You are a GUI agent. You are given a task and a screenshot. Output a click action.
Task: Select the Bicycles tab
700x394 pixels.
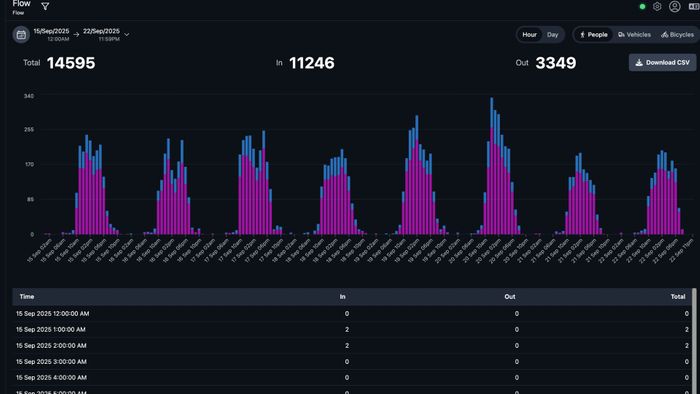pyautogui.click(x=677, y=35)
